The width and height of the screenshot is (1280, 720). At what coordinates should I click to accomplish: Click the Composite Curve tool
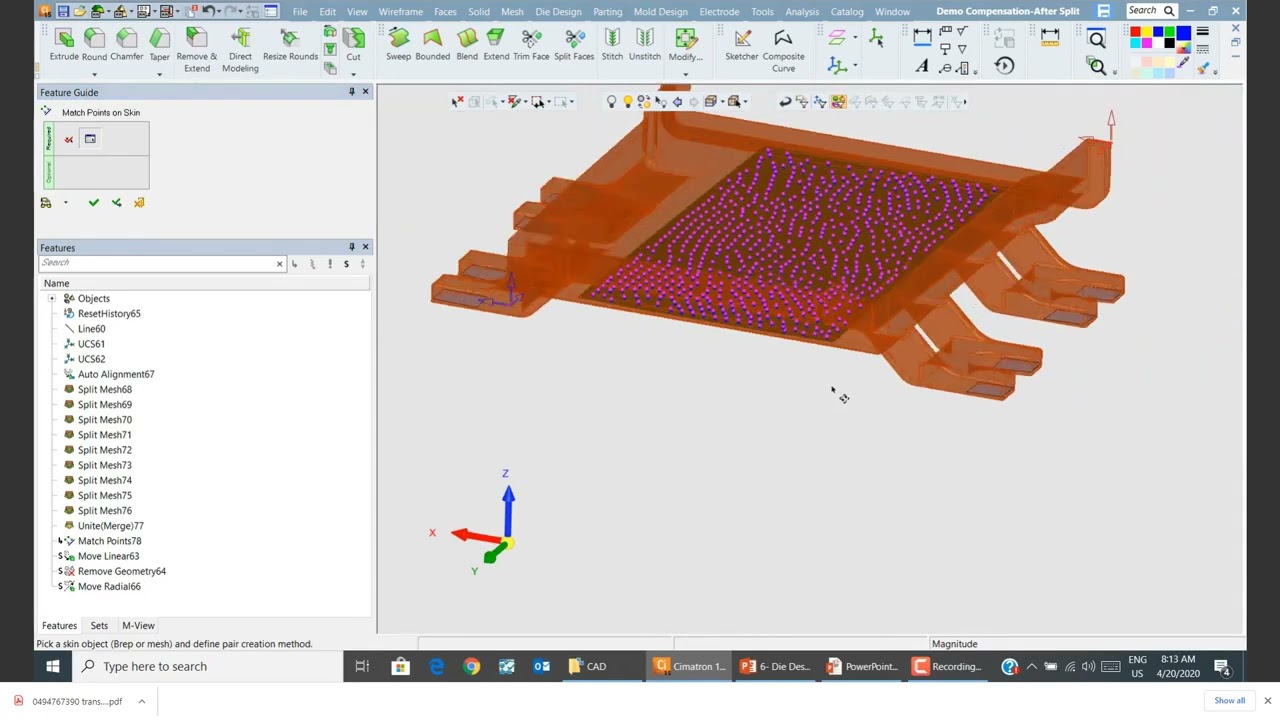point(783,50)
